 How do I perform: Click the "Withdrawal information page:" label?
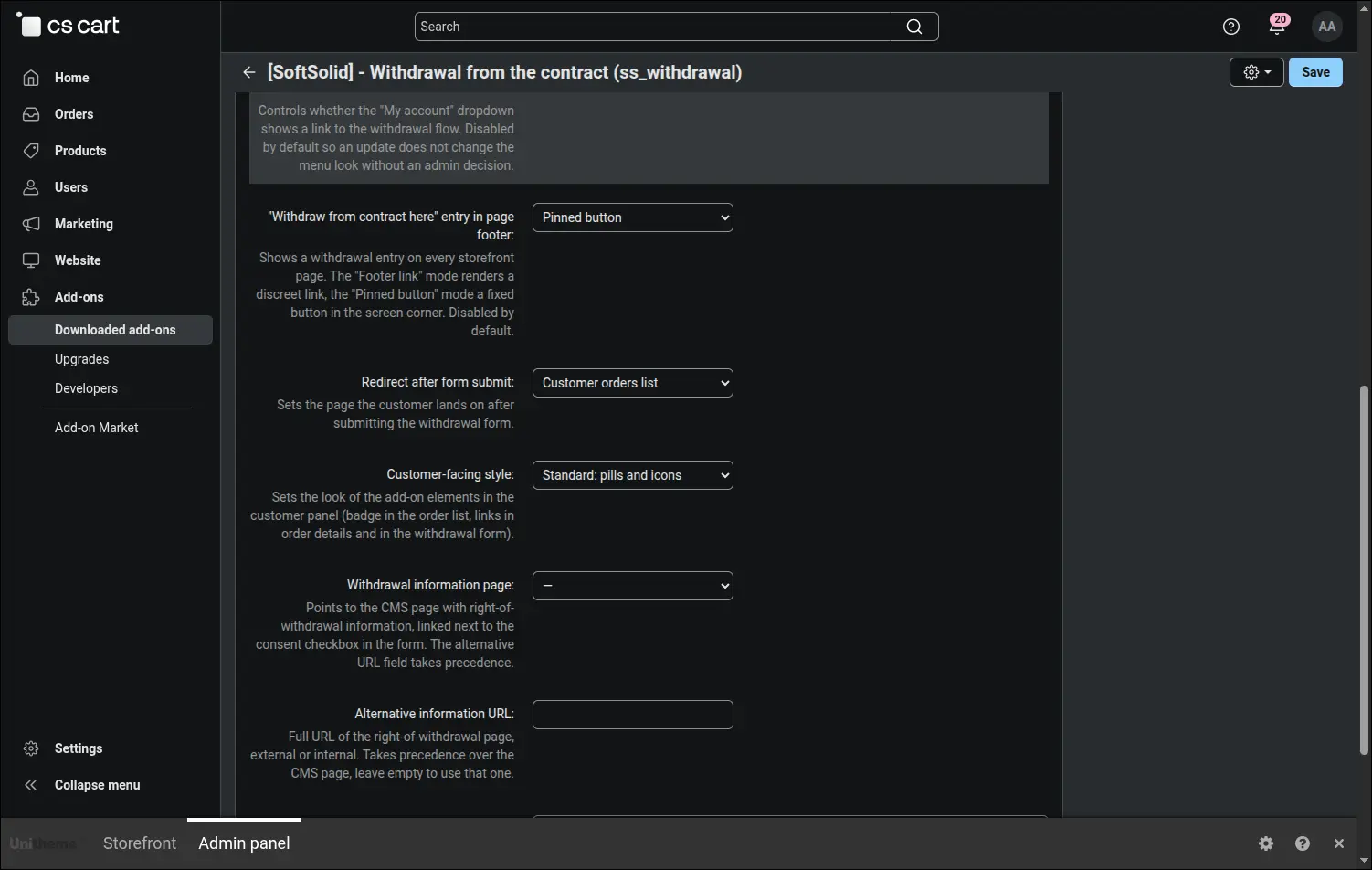coord(430,585)
